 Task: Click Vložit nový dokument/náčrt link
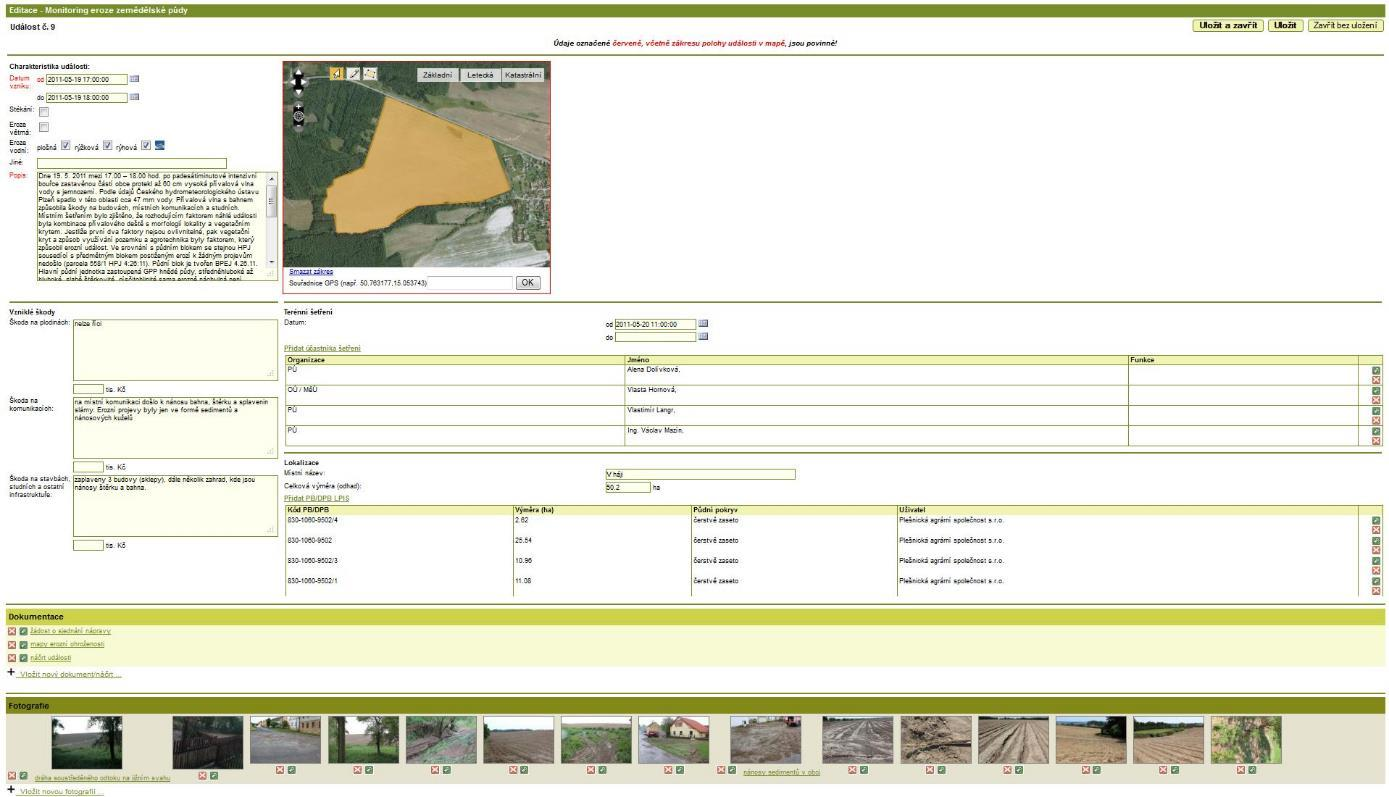(x=69, y=675)
